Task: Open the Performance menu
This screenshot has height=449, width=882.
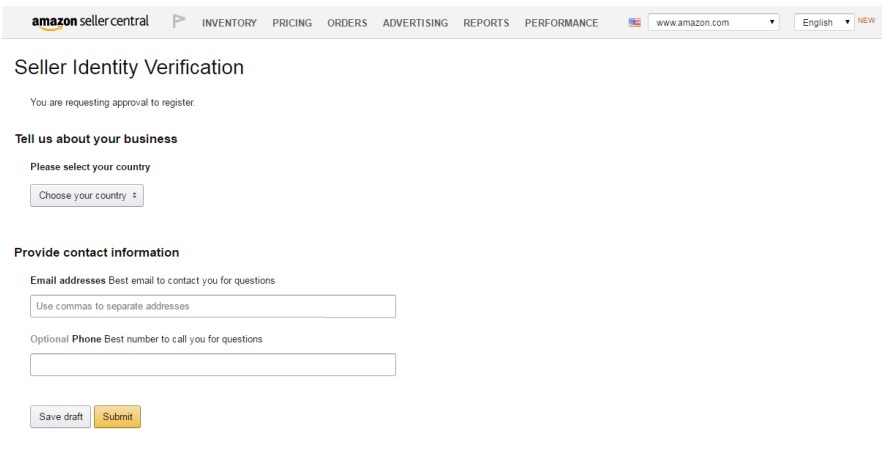Action: coord(561,23)
